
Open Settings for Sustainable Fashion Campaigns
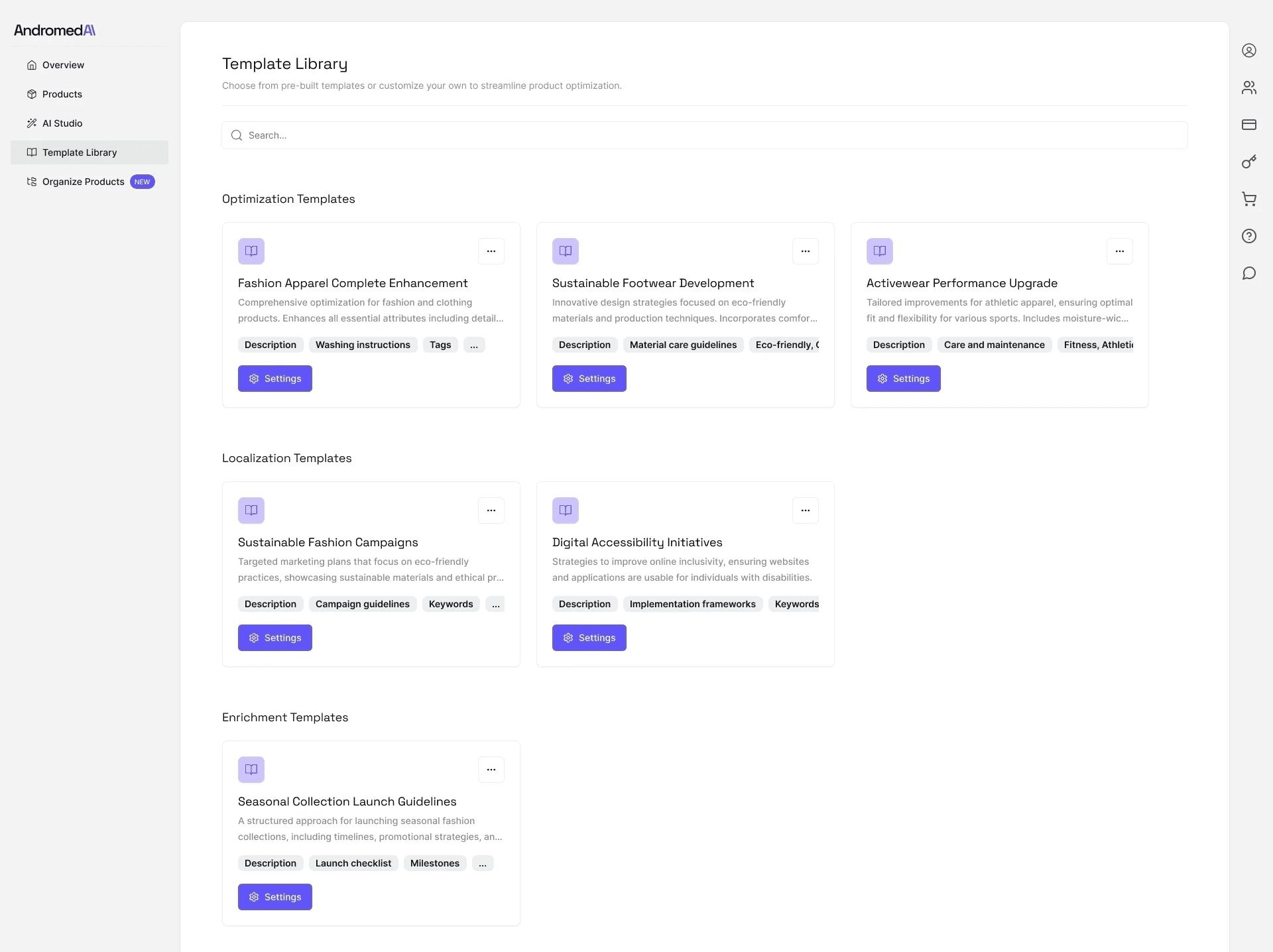275,638
